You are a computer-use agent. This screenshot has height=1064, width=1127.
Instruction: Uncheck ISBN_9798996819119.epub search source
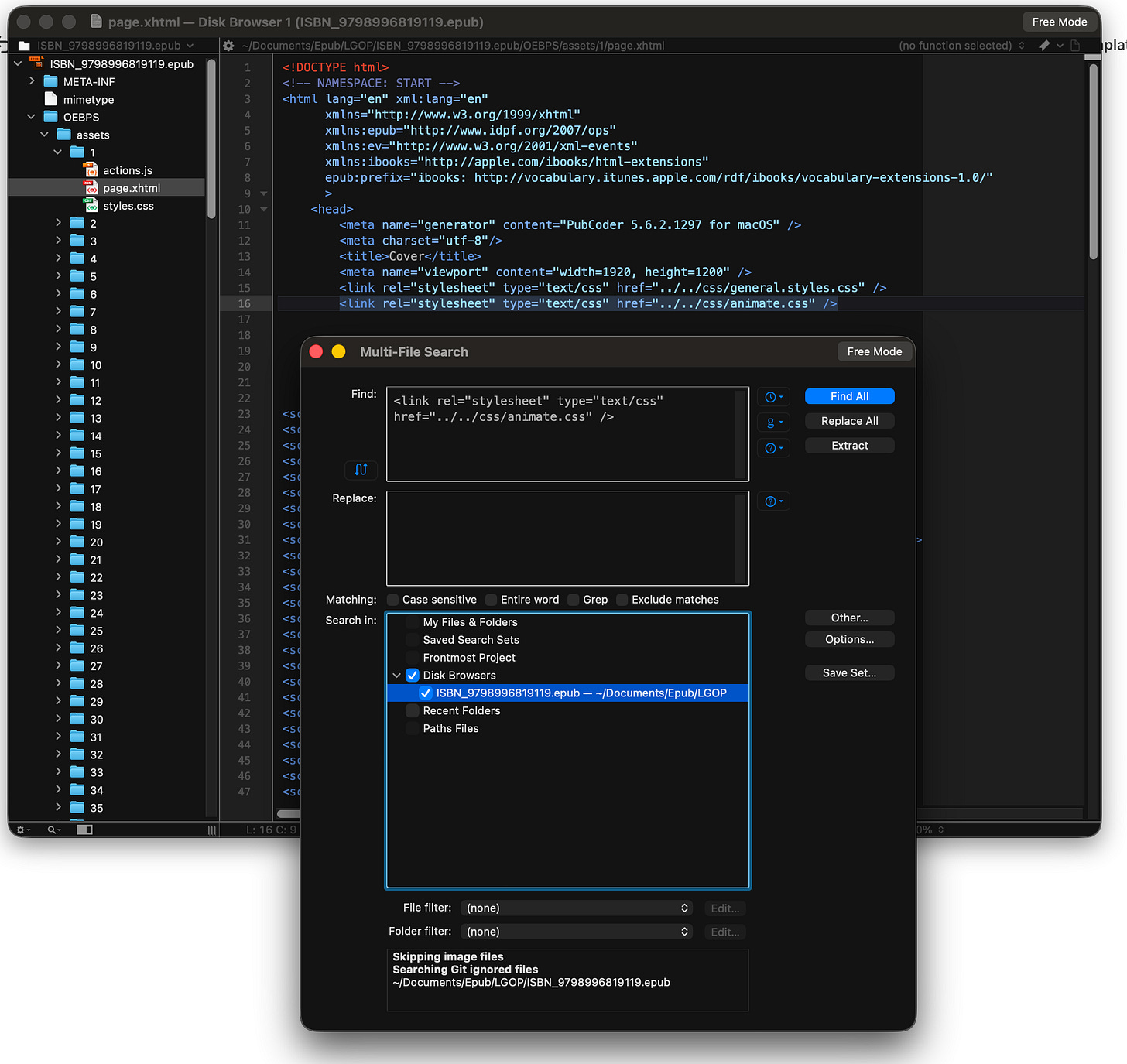pyautogui.click(x=426, y=693)
